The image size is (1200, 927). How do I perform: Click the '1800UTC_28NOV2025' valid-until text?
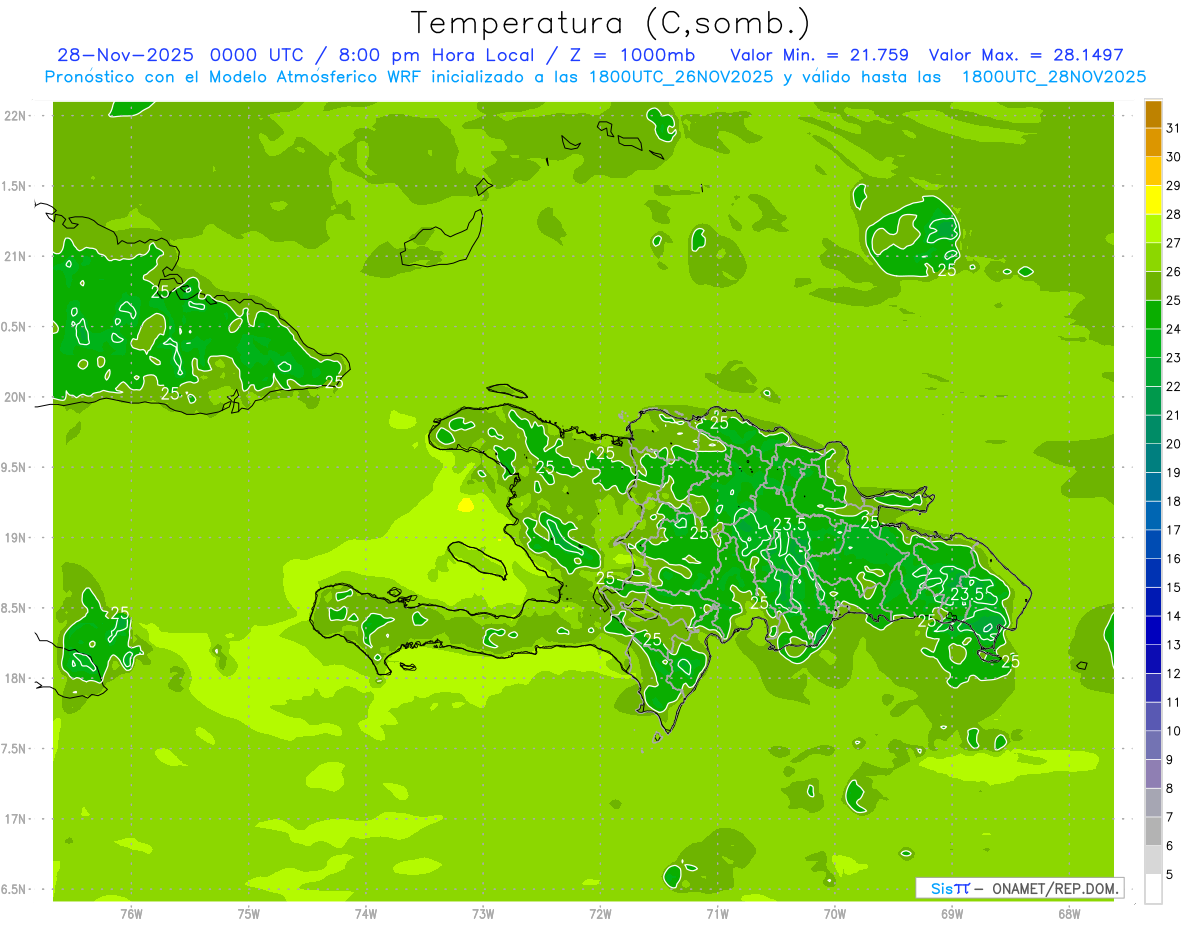click(x=1053, y=77)
